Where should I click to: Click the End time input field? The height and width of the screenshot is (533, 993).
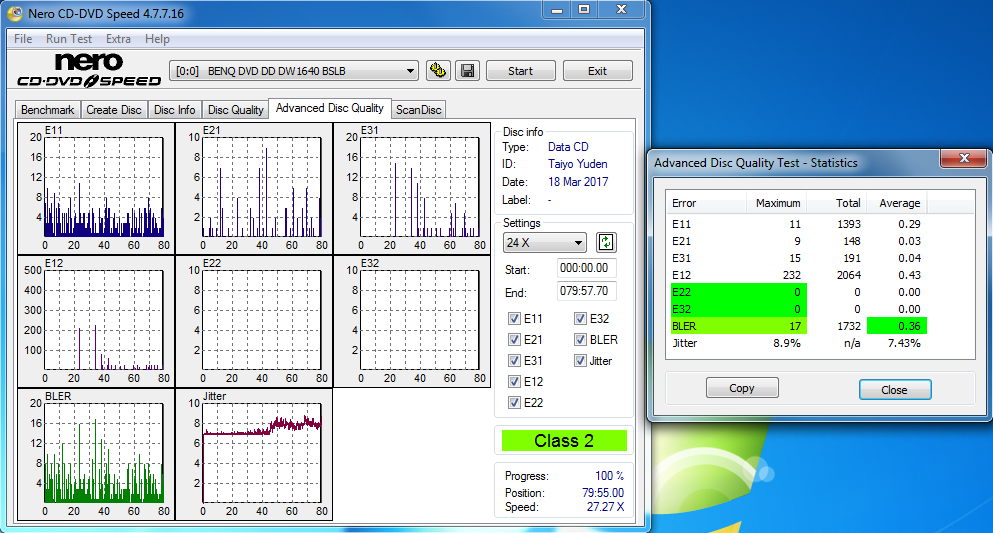pos(586,291)
